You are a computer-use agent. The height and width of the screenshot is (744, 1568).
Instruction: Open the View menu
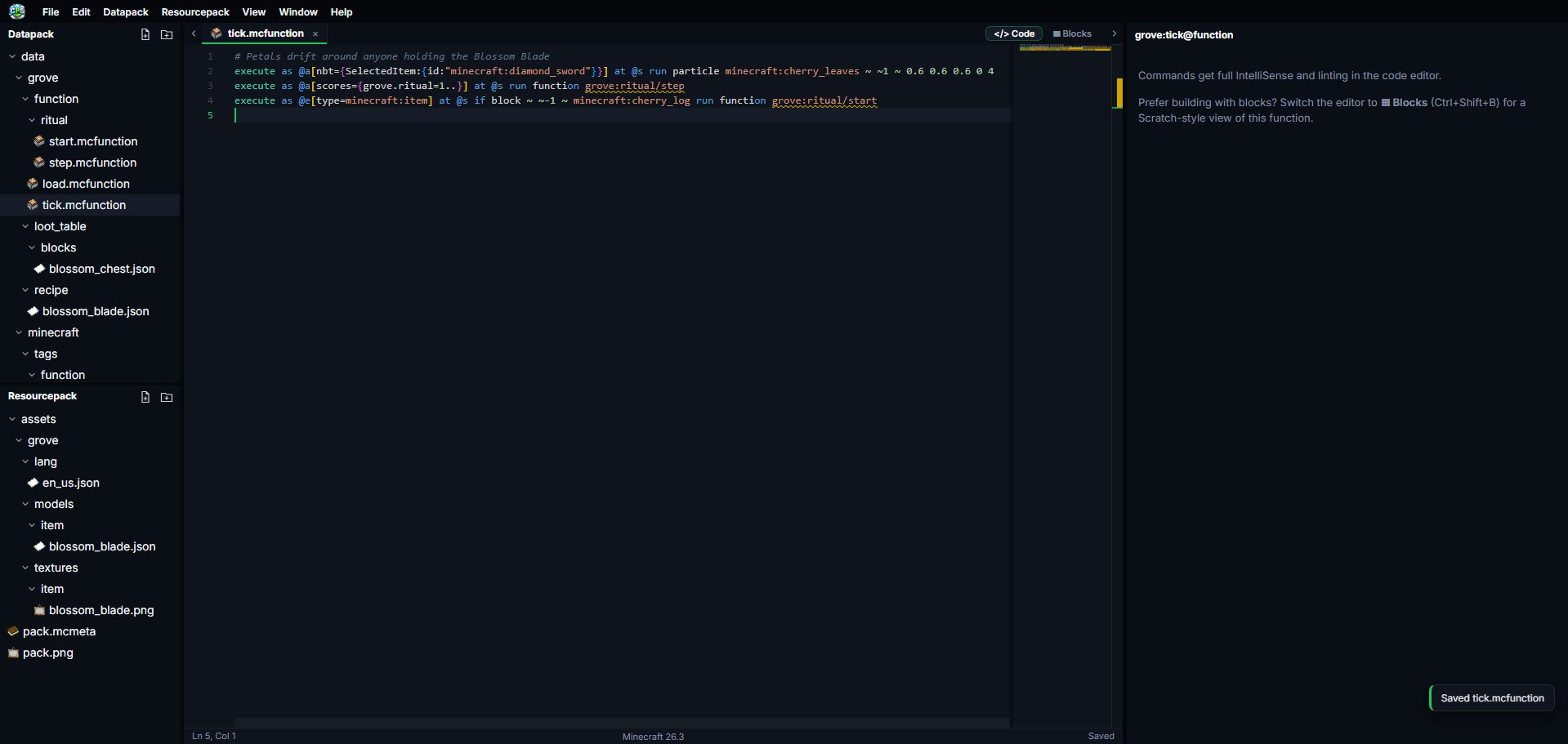tap(254, 12)
